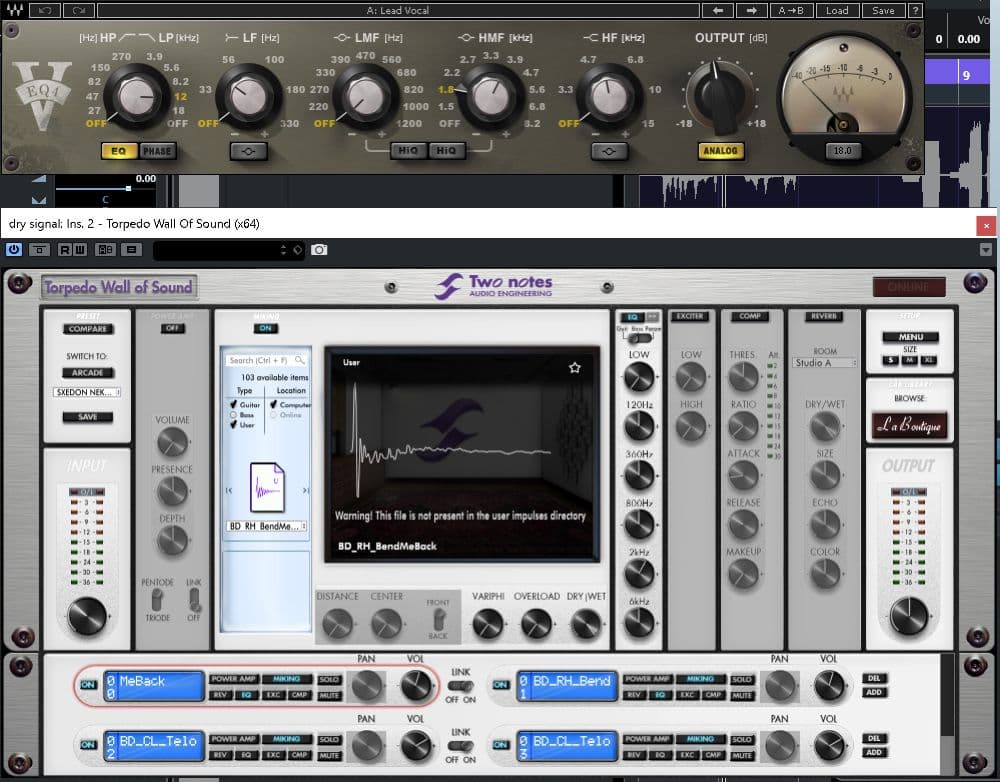This screenshot has height=782, width=1000.
Task: Click the impulse response file thumbnail
Action: 267,488
